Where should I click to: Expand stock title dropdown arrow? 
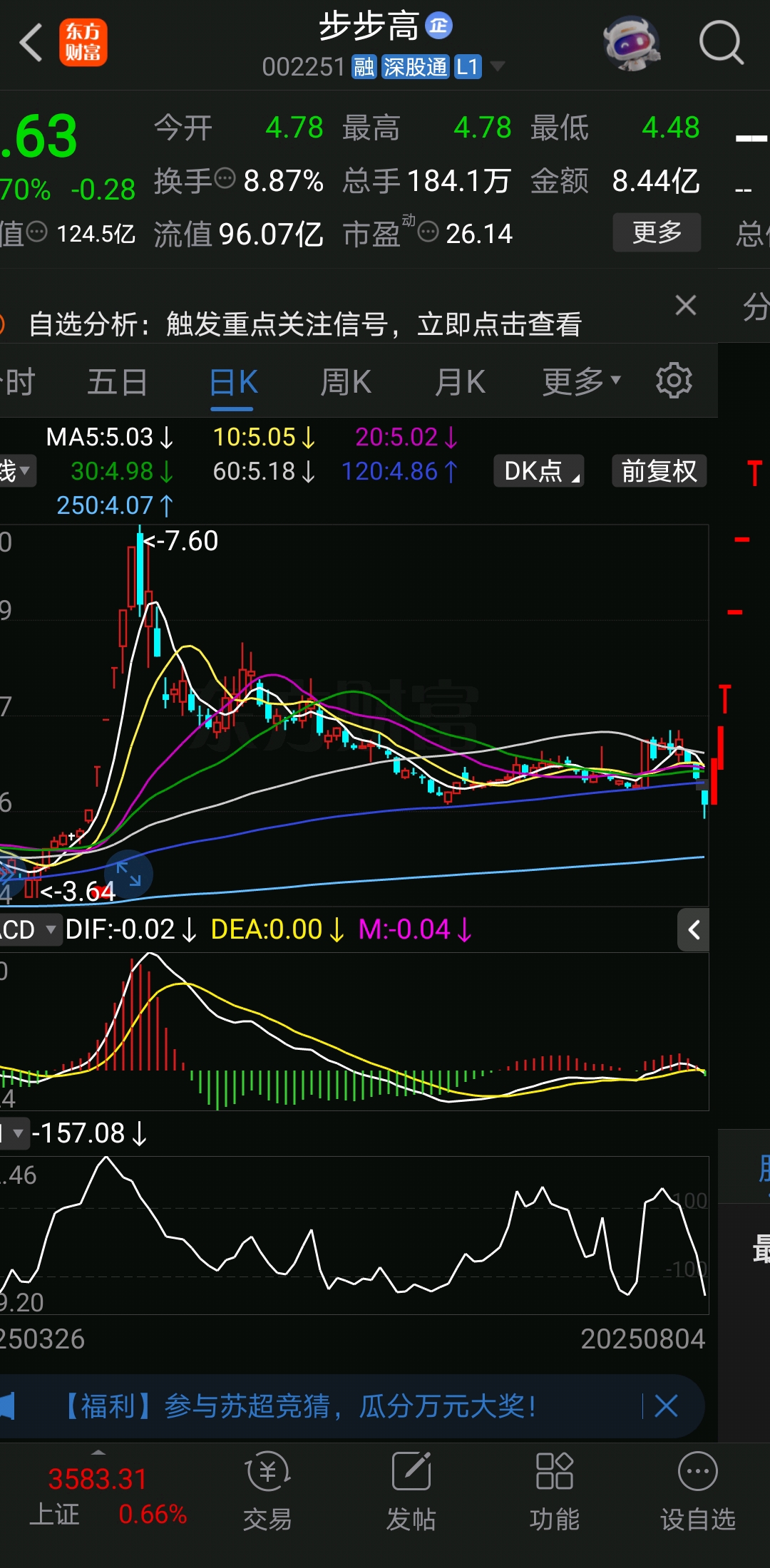coord(498,66)
